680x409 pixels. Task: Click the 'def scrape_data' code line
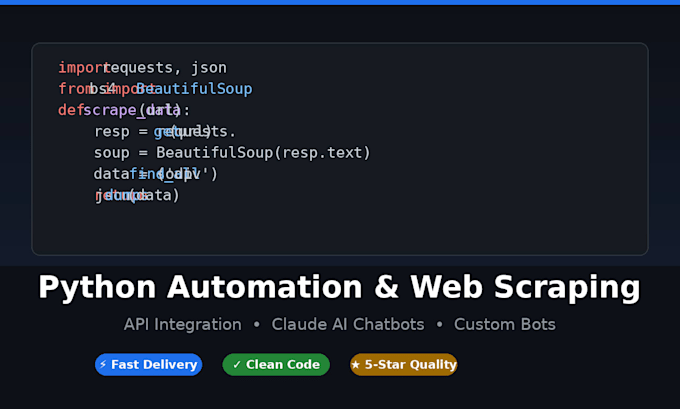tap(124, 110)
